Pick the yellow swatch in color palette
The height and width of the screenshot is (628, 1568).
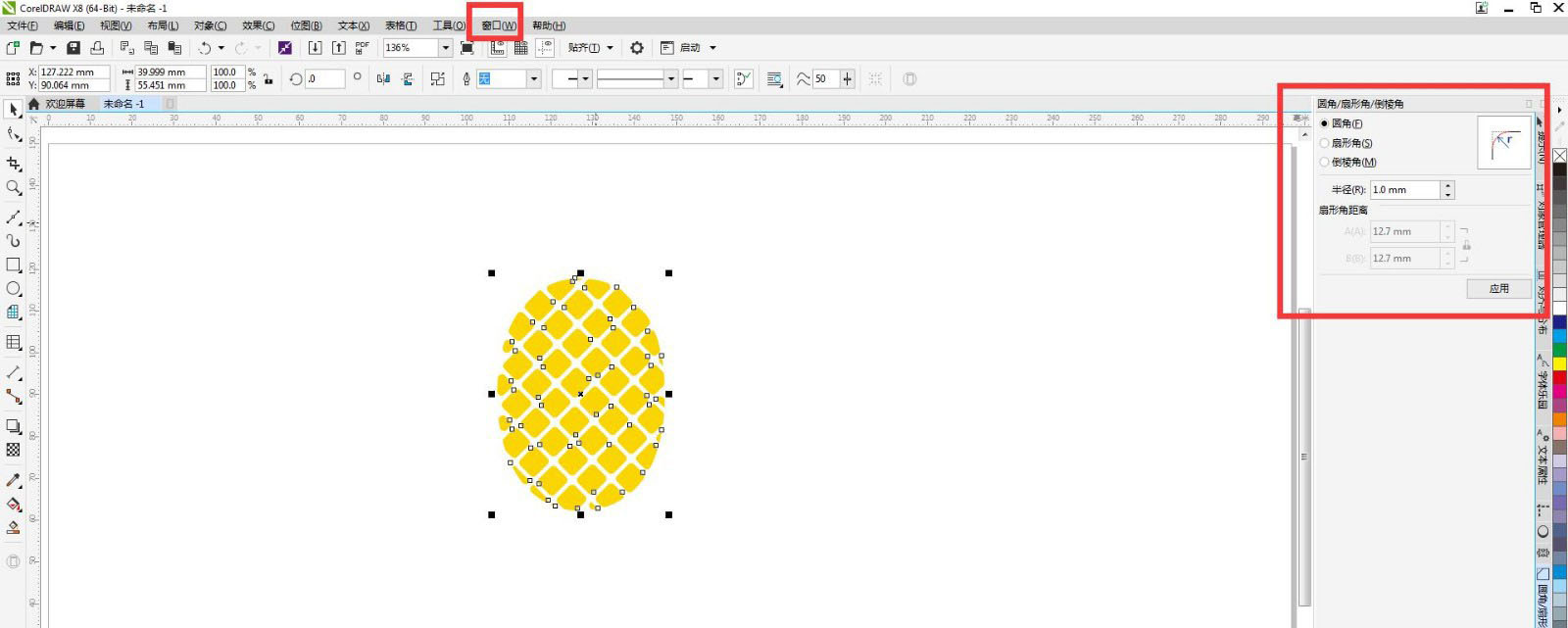pyautogui.click(x=1559, y=364)
